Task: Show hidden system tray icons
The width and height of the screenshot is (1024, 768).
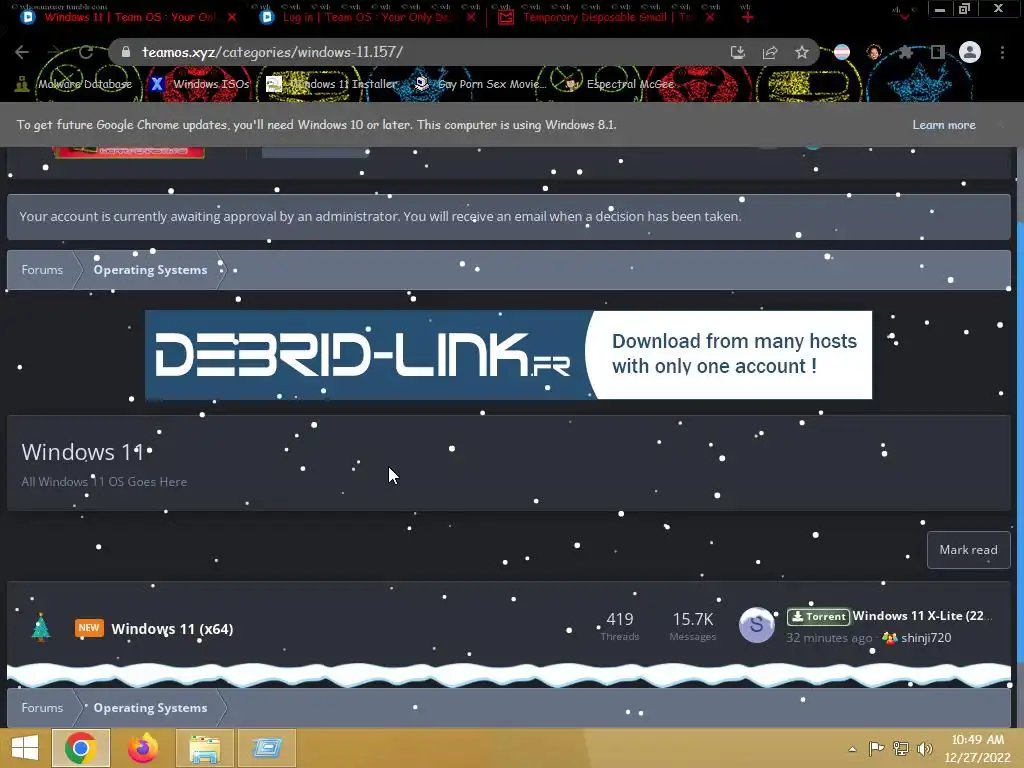Action: [x=852, y=749]
